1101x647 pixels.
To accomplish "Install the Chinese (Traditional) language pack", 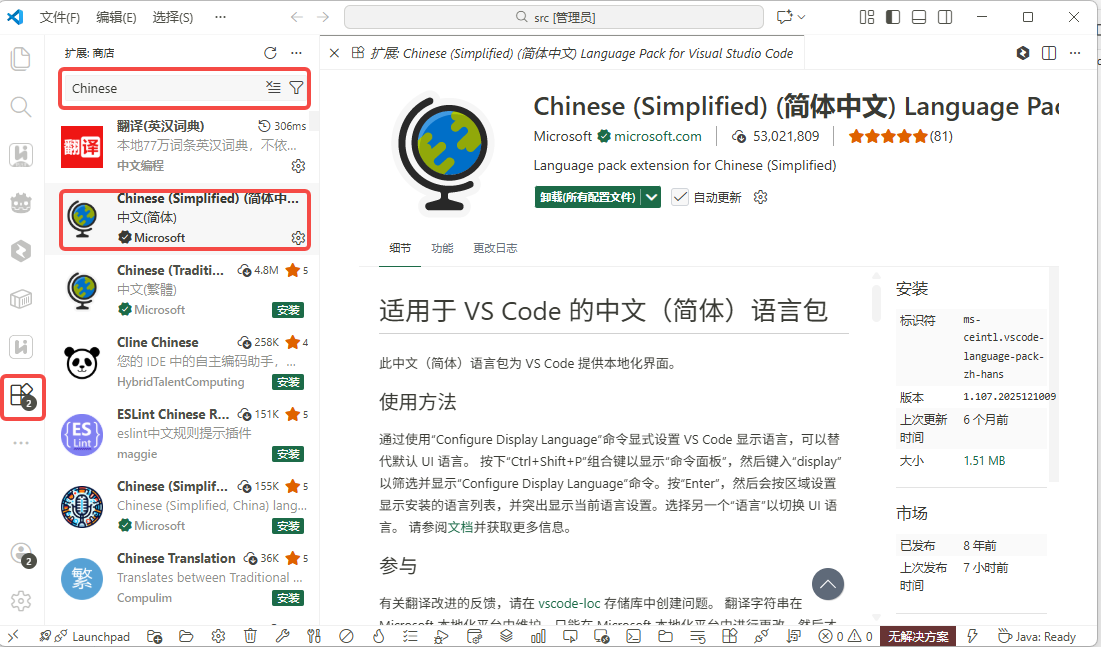I will [x=288, y=310].
